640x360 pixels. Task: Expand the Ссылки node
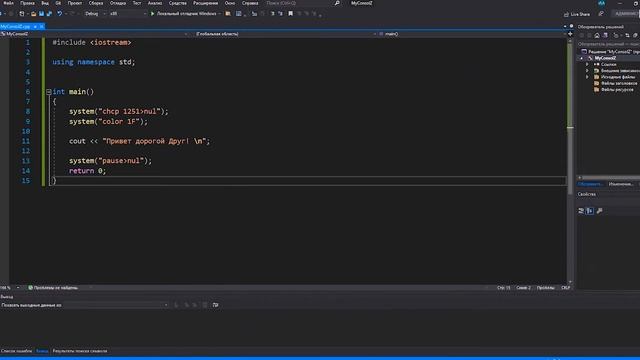[587, 64]
